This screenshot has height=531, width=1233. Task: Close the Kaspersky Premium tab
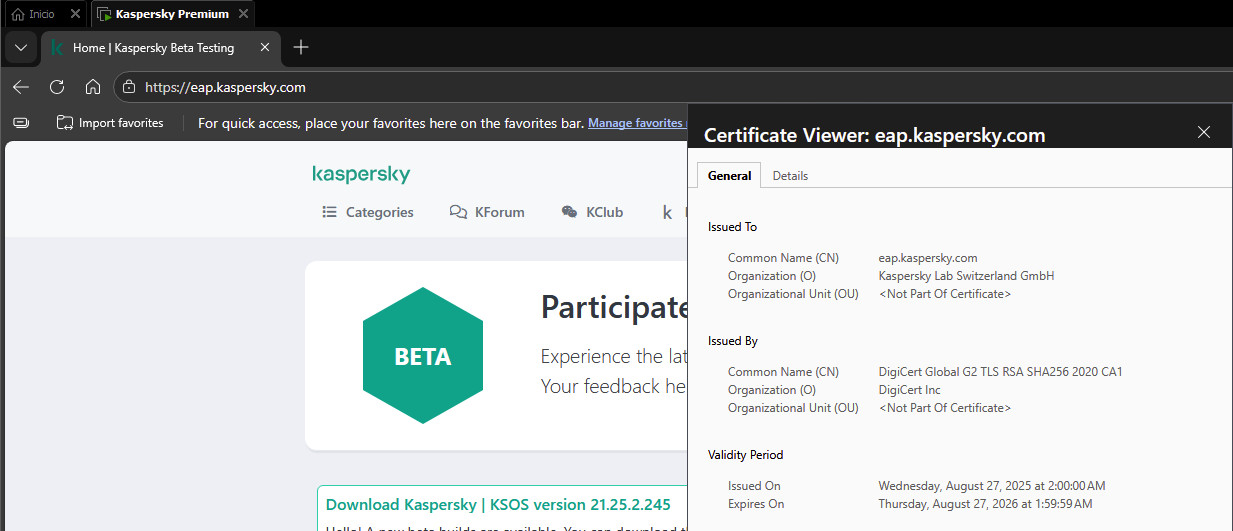pyautogui.click(x=243, y=14)
